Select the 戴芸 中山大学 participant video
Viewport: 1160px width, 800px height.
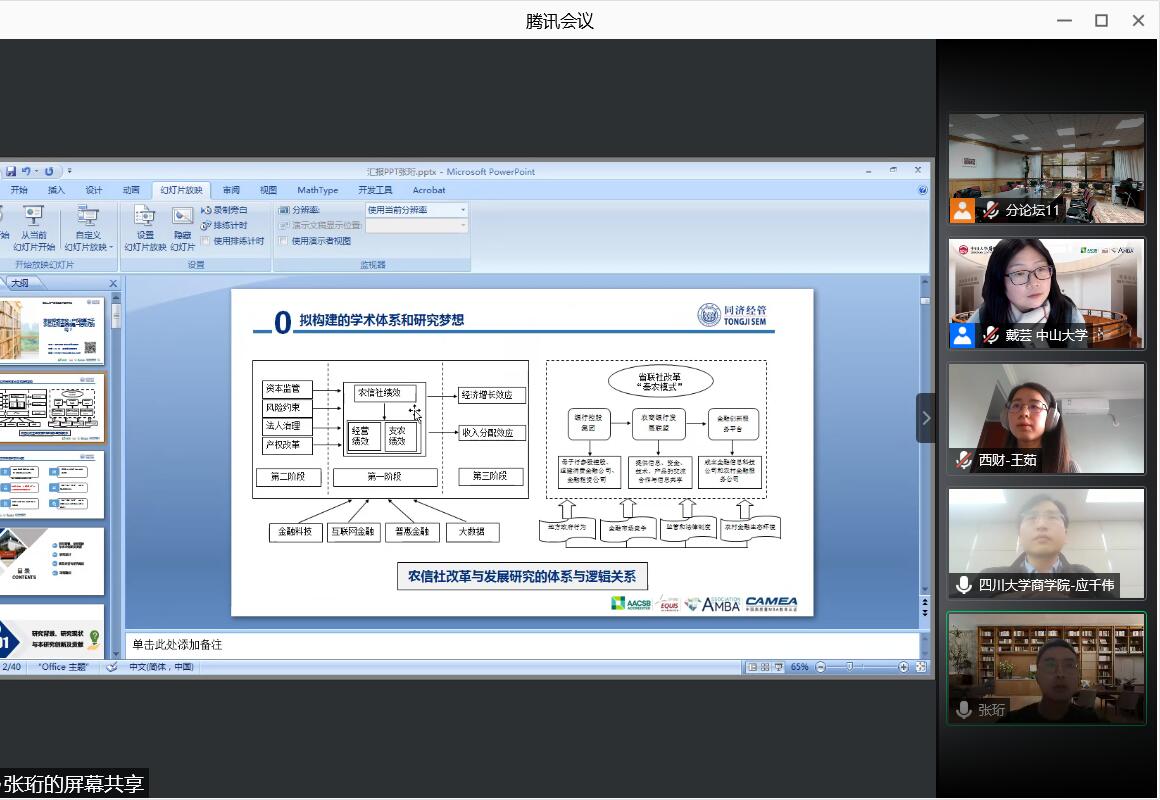click(1046, 293)
